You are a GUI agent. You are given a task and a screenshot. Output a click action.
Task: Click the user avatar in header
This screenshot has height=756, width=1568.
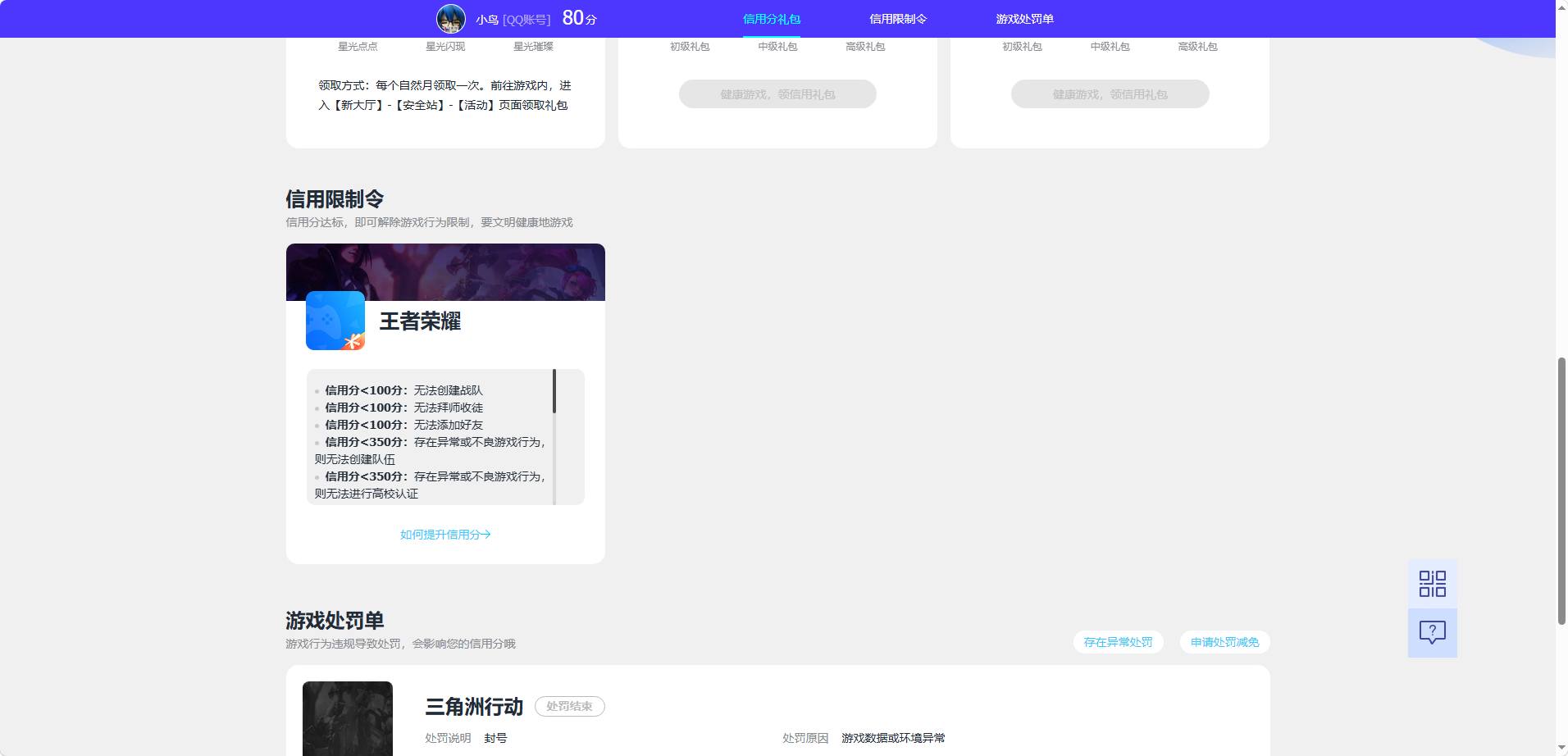450,18
